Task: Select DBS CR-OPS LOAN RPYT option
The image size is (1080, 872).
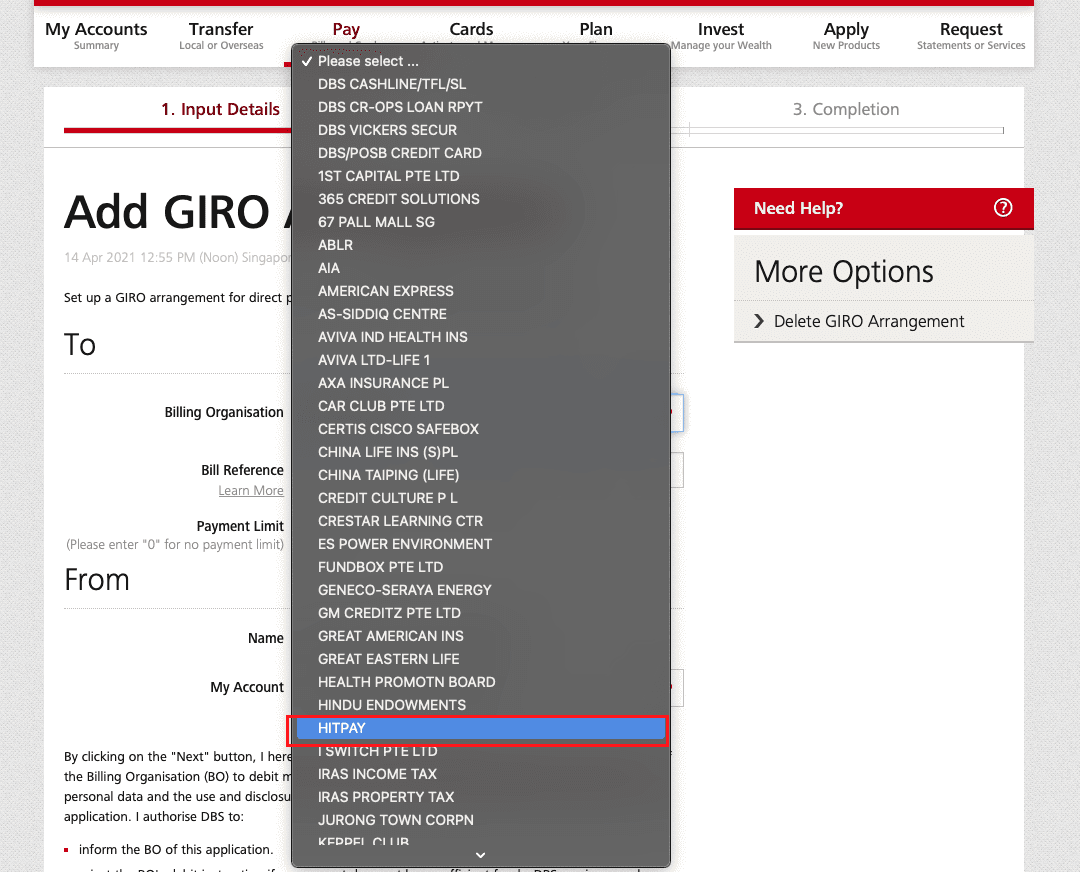Action: (481, 107)
